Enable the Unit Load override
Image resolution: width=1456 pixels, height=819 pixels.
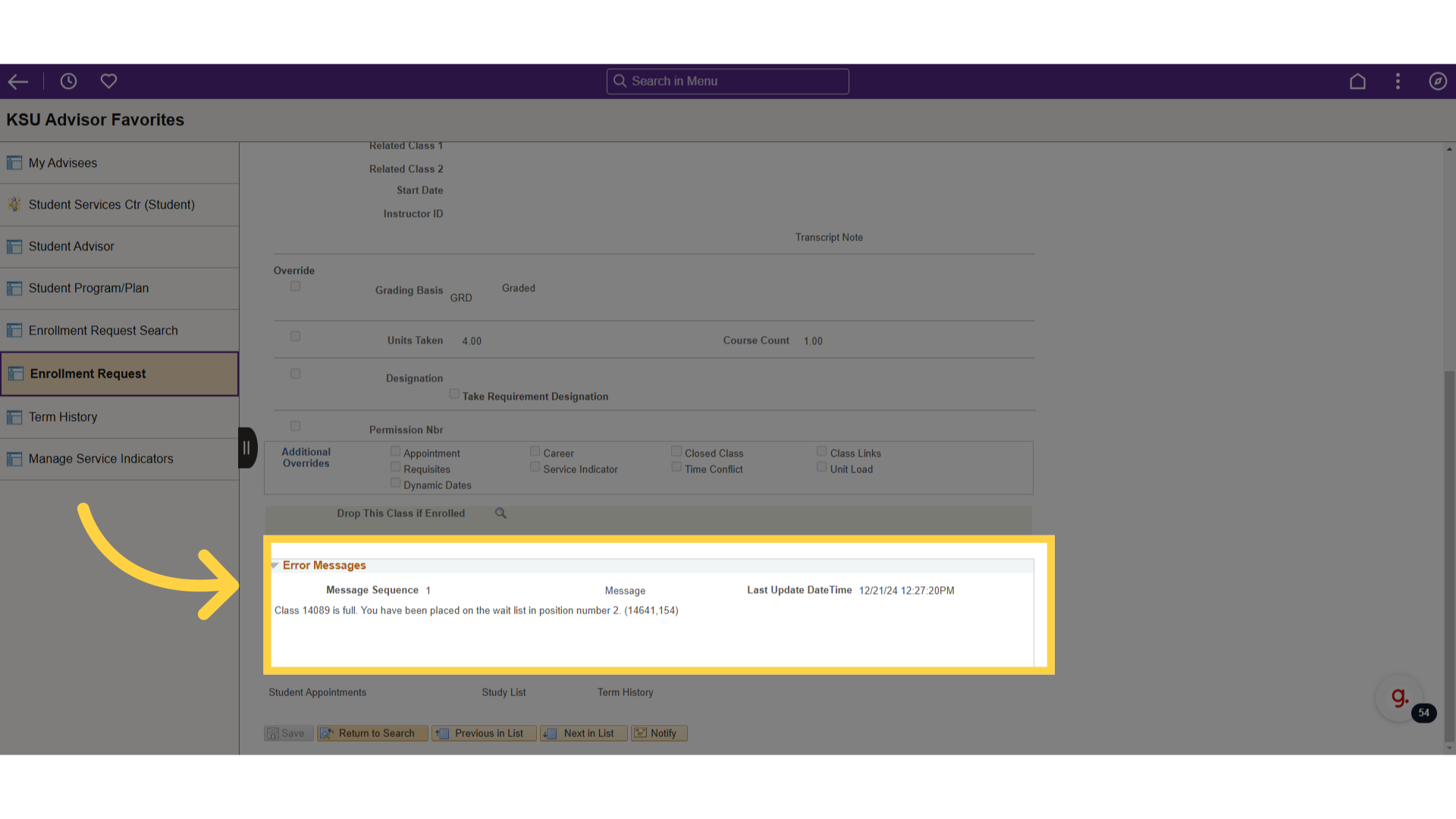821,467
